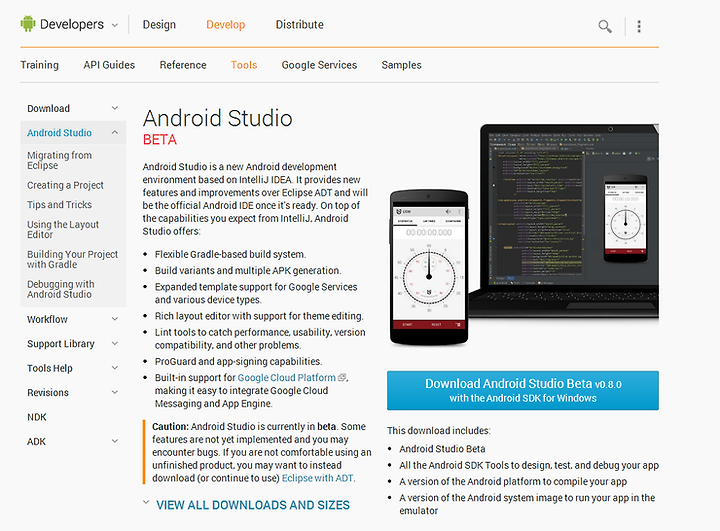
Task: Click the laptop screenshot with IDE
Action: [x=565, y=220]
